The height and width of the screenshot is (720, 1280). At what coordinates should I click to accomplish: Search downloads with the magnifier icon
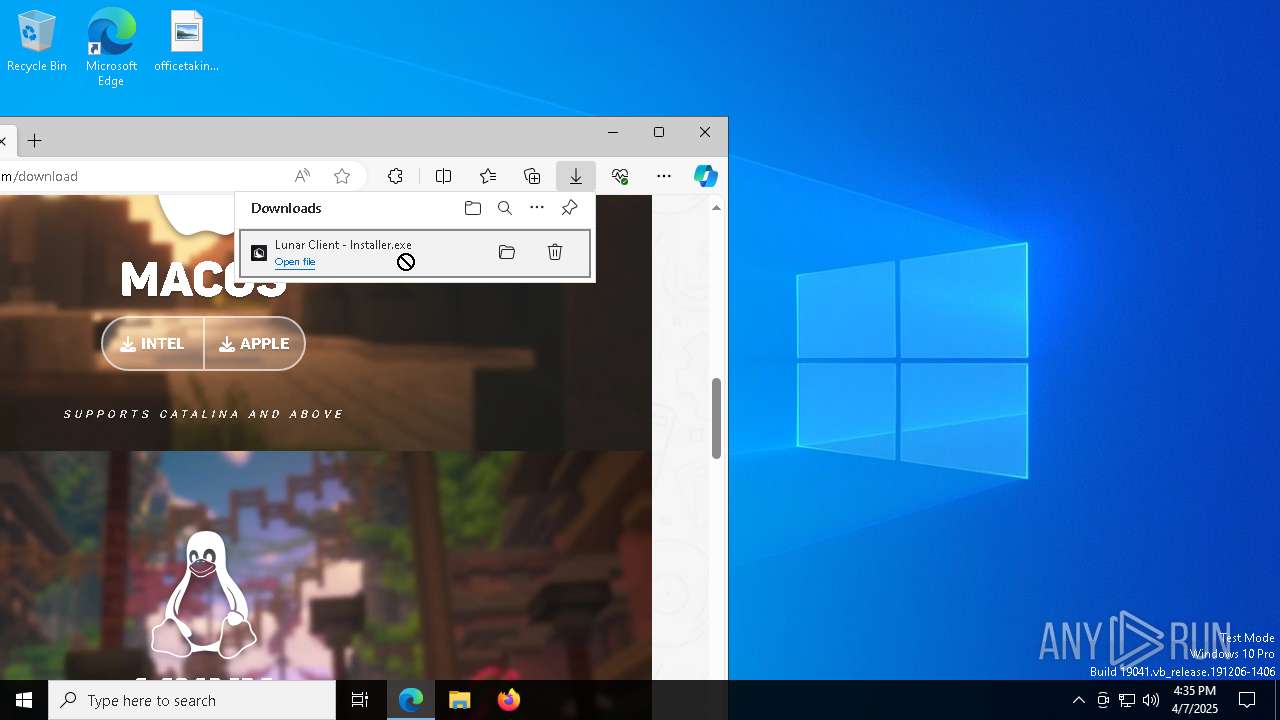pyautogui.click(x=505, y=208)
